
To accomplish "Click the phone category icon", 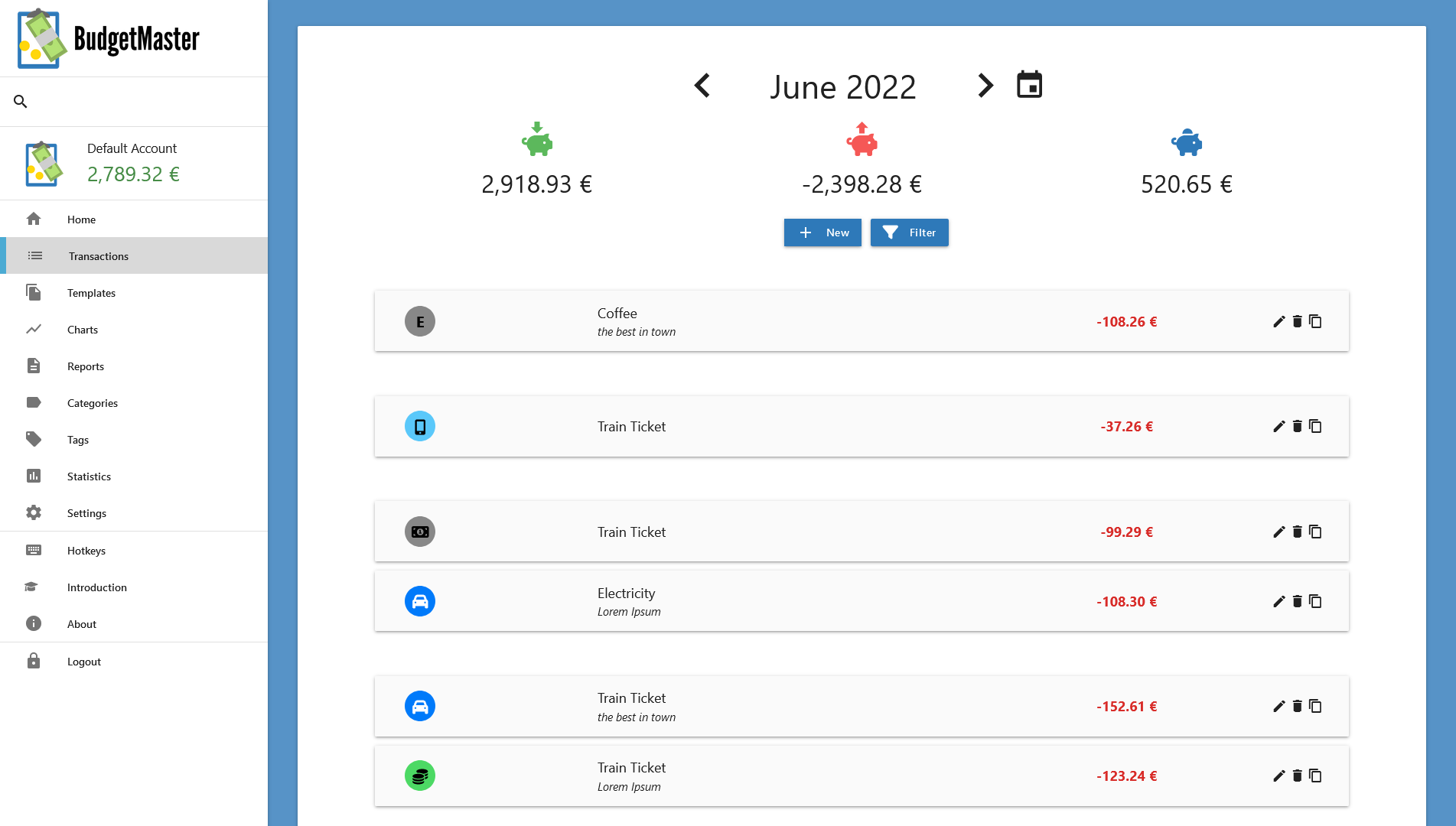I will (420, 426).
